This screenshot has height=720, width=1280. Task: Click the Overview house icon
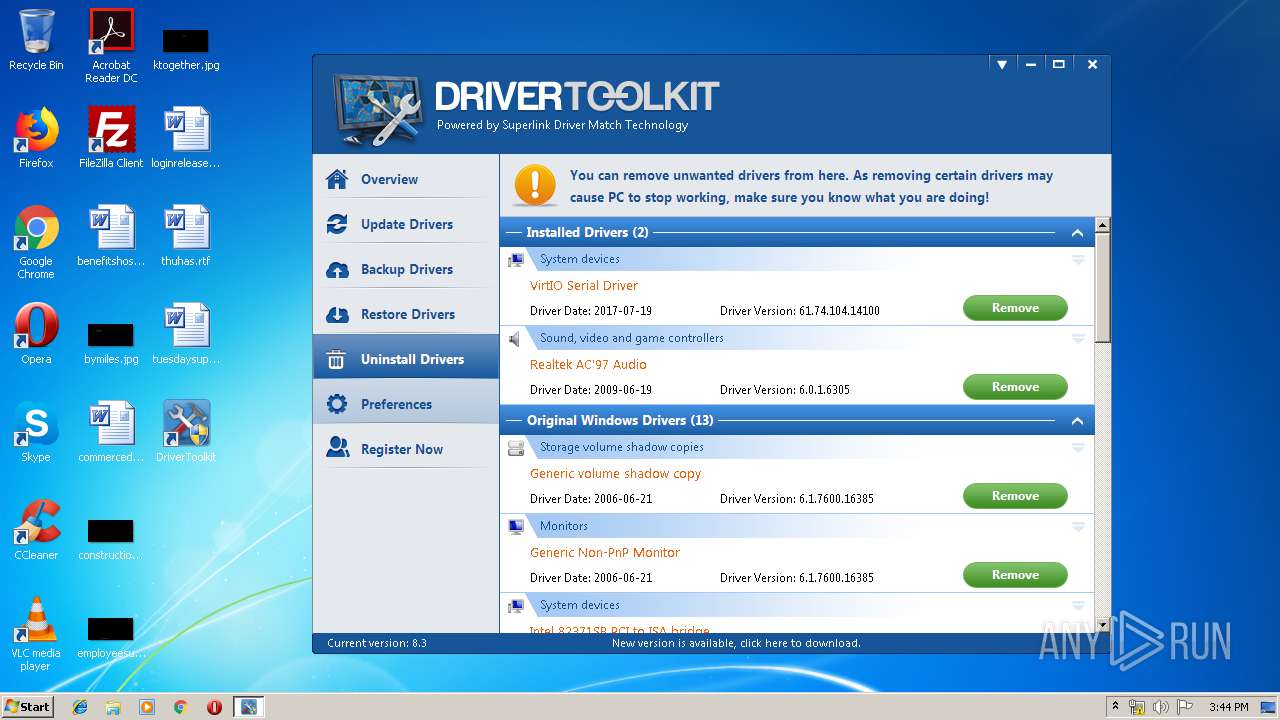(337, 179)
